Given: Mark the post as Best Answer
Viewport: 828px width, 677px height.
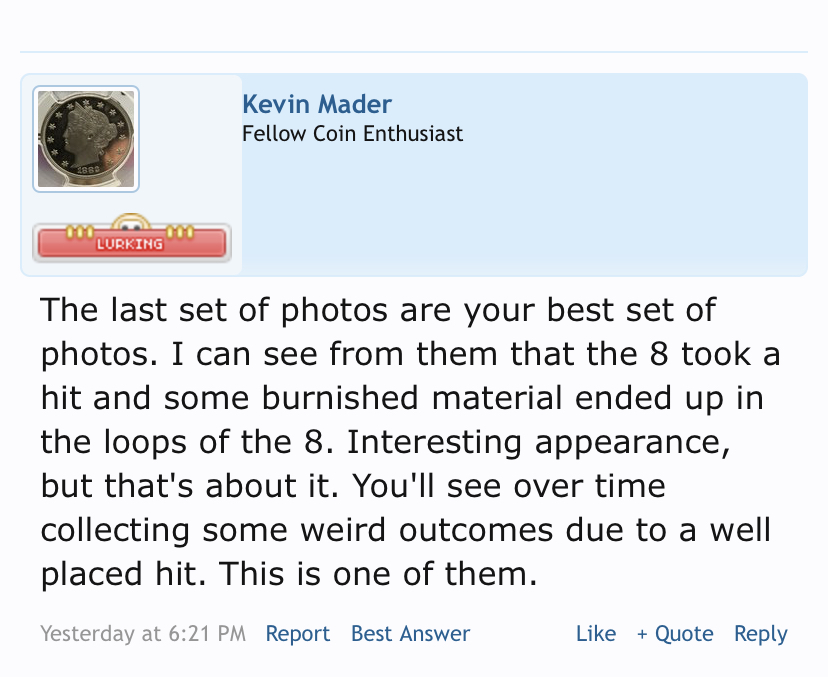Looking at the screenshot, I should 410,633.
